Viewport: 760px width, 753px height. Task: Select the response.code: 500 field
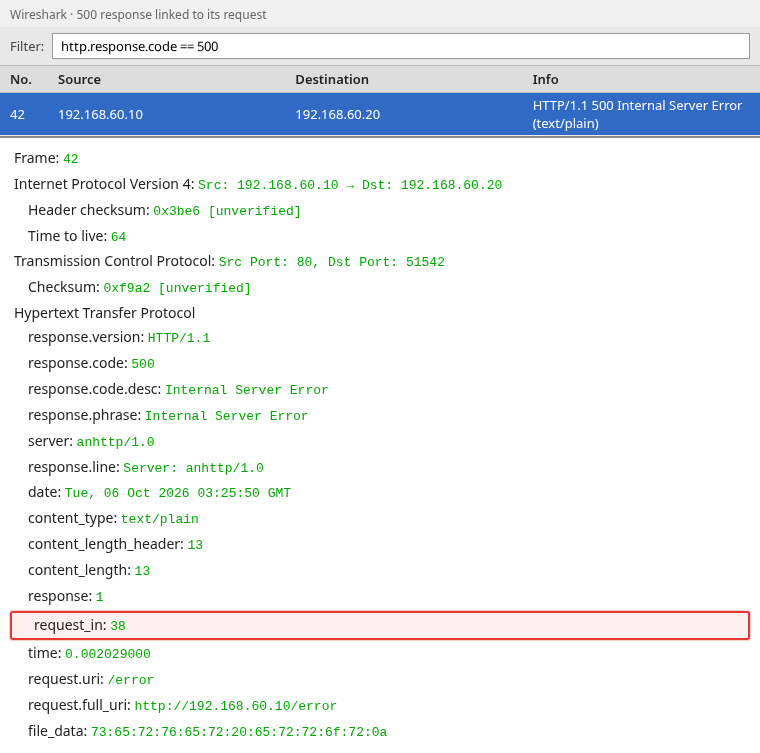pyautogui.click(x=91, y=363)
